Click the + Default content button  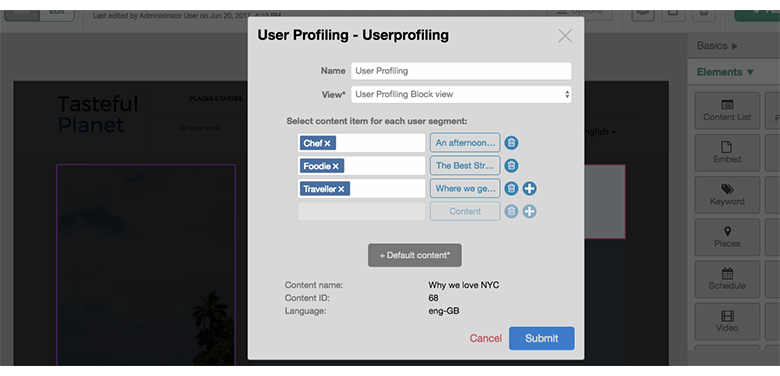pos(415,255)
